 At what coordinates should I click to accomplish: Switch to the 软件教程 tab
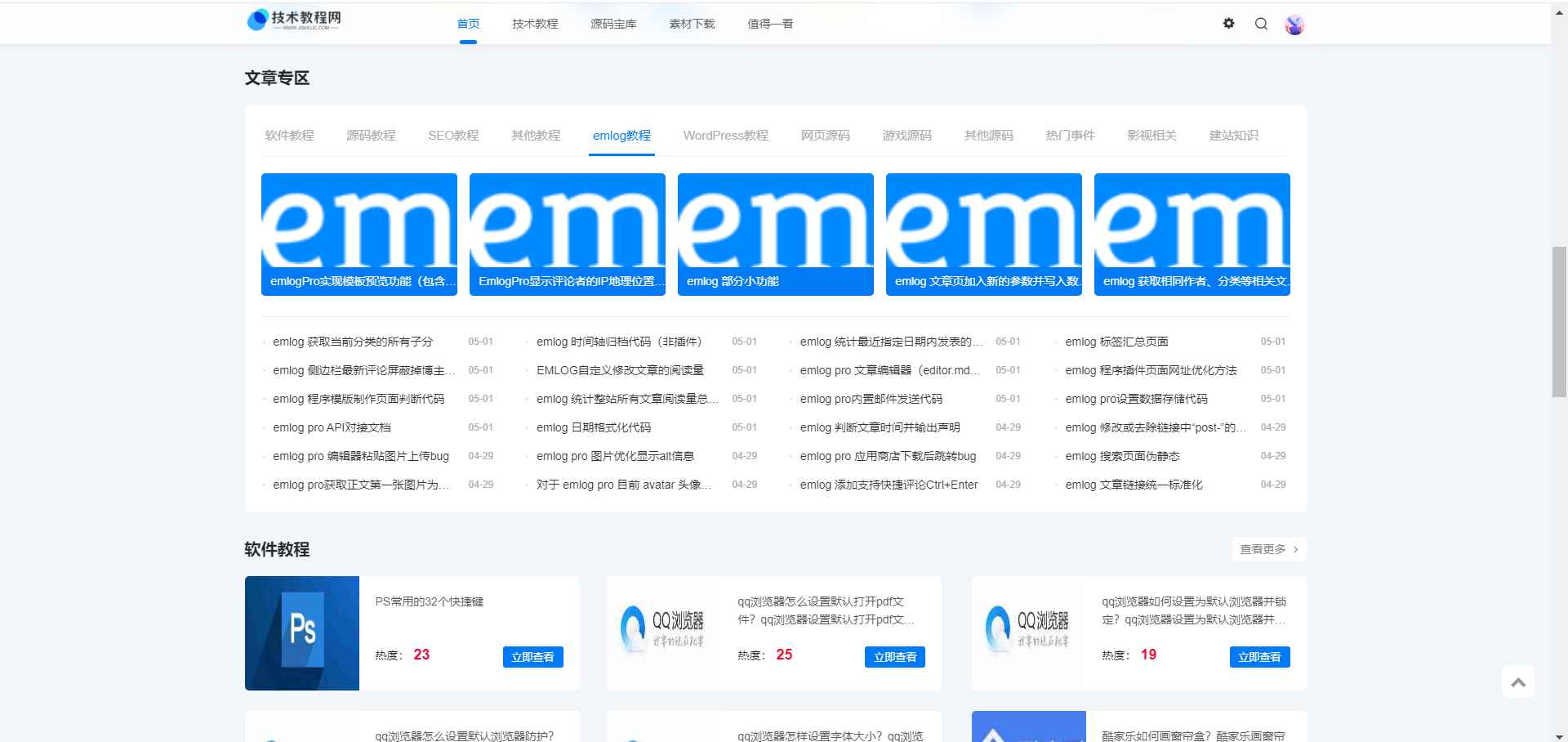289,136
